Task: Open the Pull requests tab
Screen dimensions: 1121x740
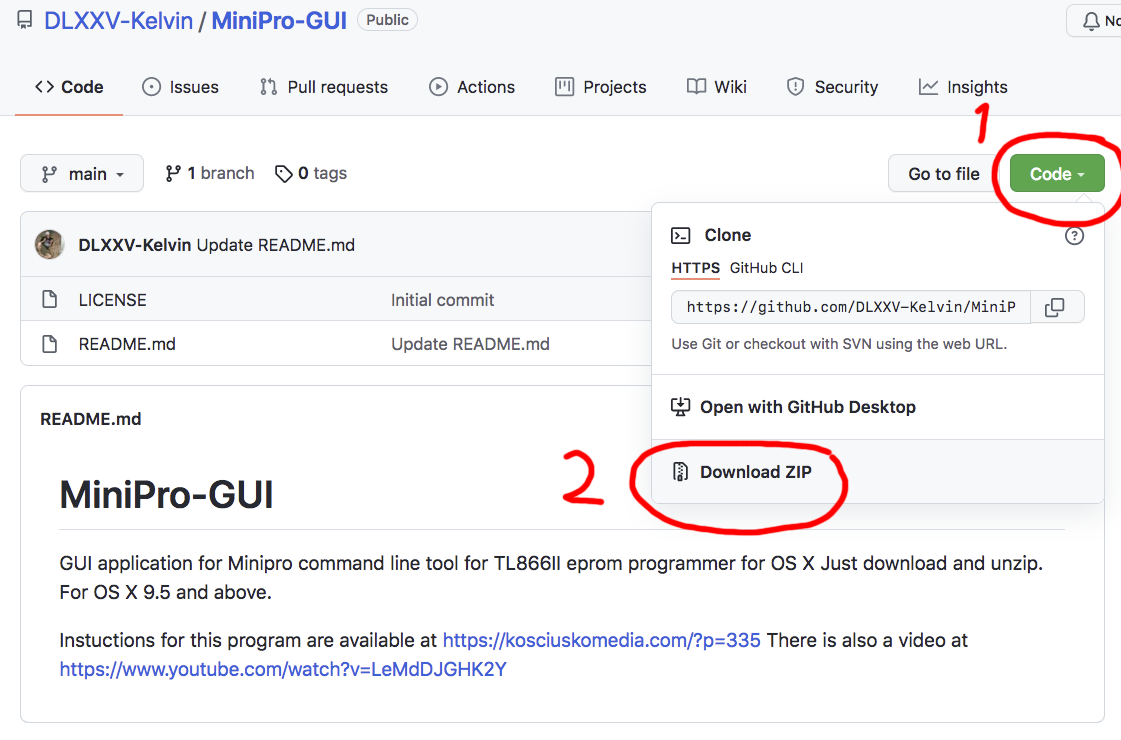Action: click(324, 87)
